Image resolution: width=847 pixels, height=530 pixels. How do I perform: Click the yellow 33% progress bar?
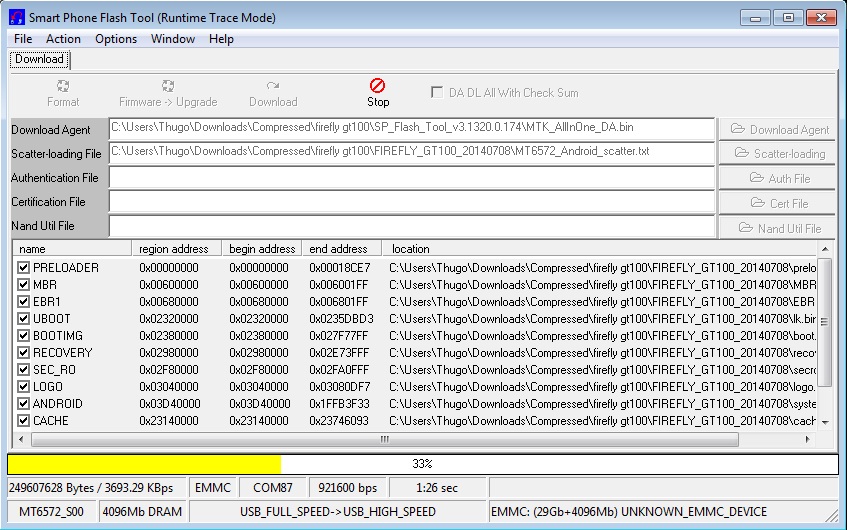423,464
